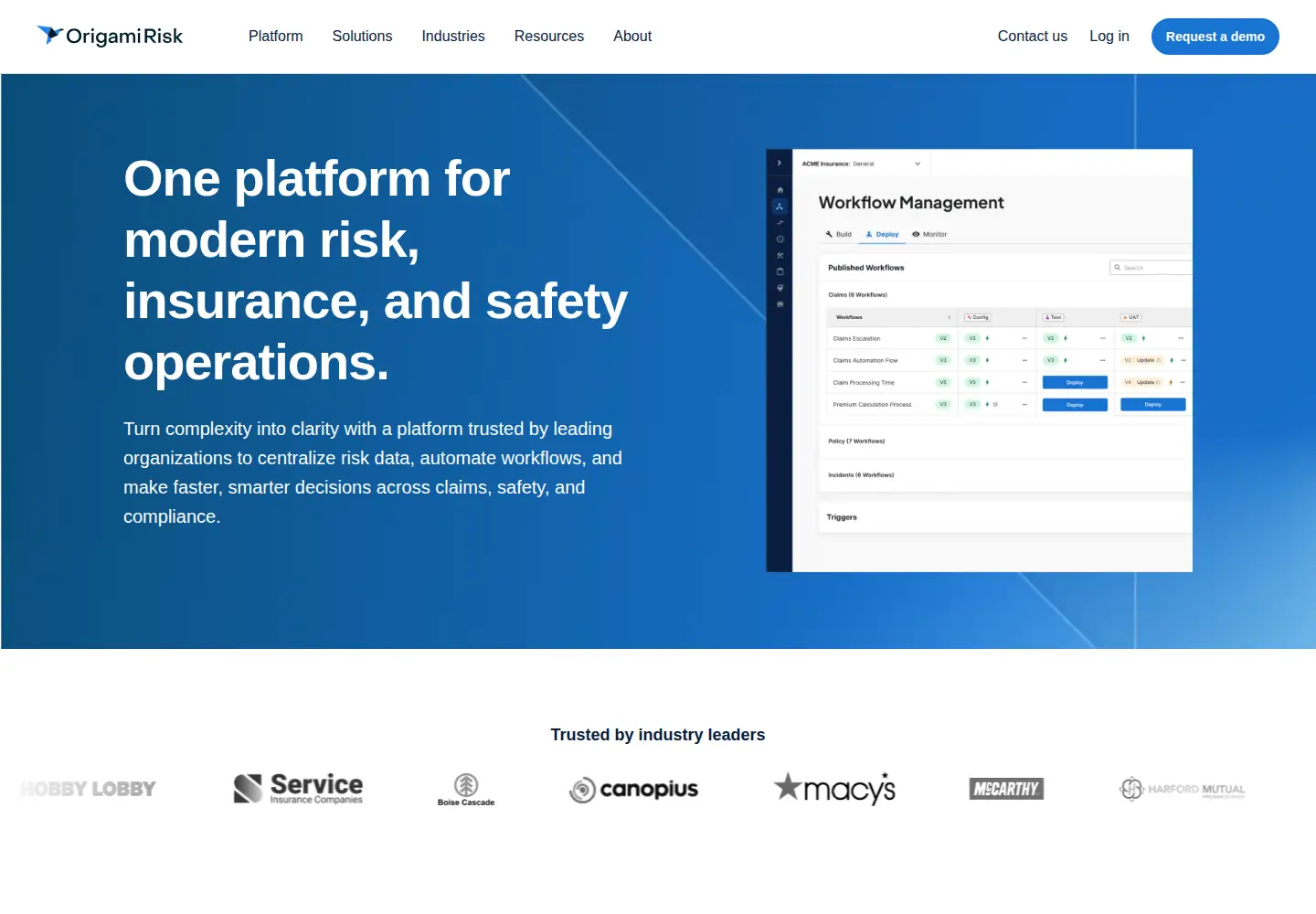Switch to the Monitor tab in the preview
Image resolution: width=1316 pixels, height=914 pixels.
(929, 234)
